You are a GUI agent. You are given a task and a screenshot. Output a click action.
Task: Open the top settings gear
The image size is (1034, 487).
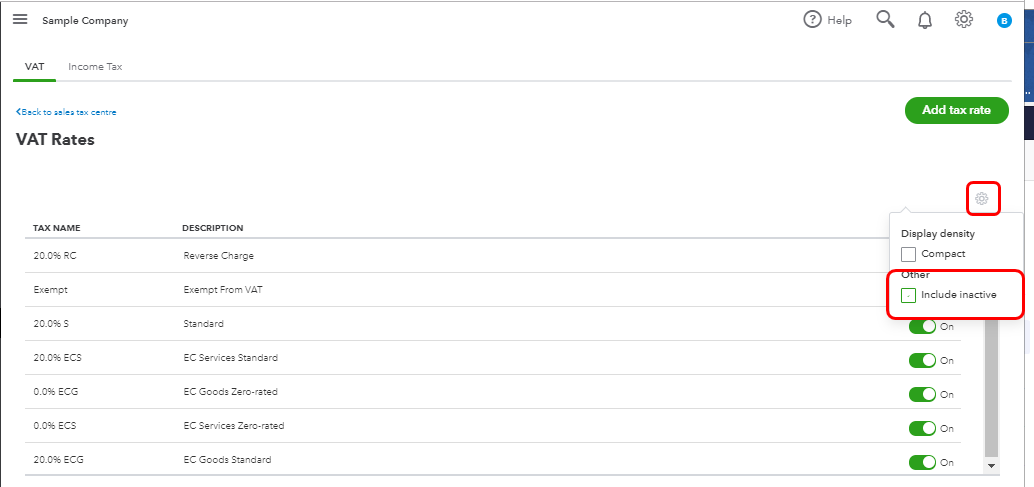pos(964,20)
